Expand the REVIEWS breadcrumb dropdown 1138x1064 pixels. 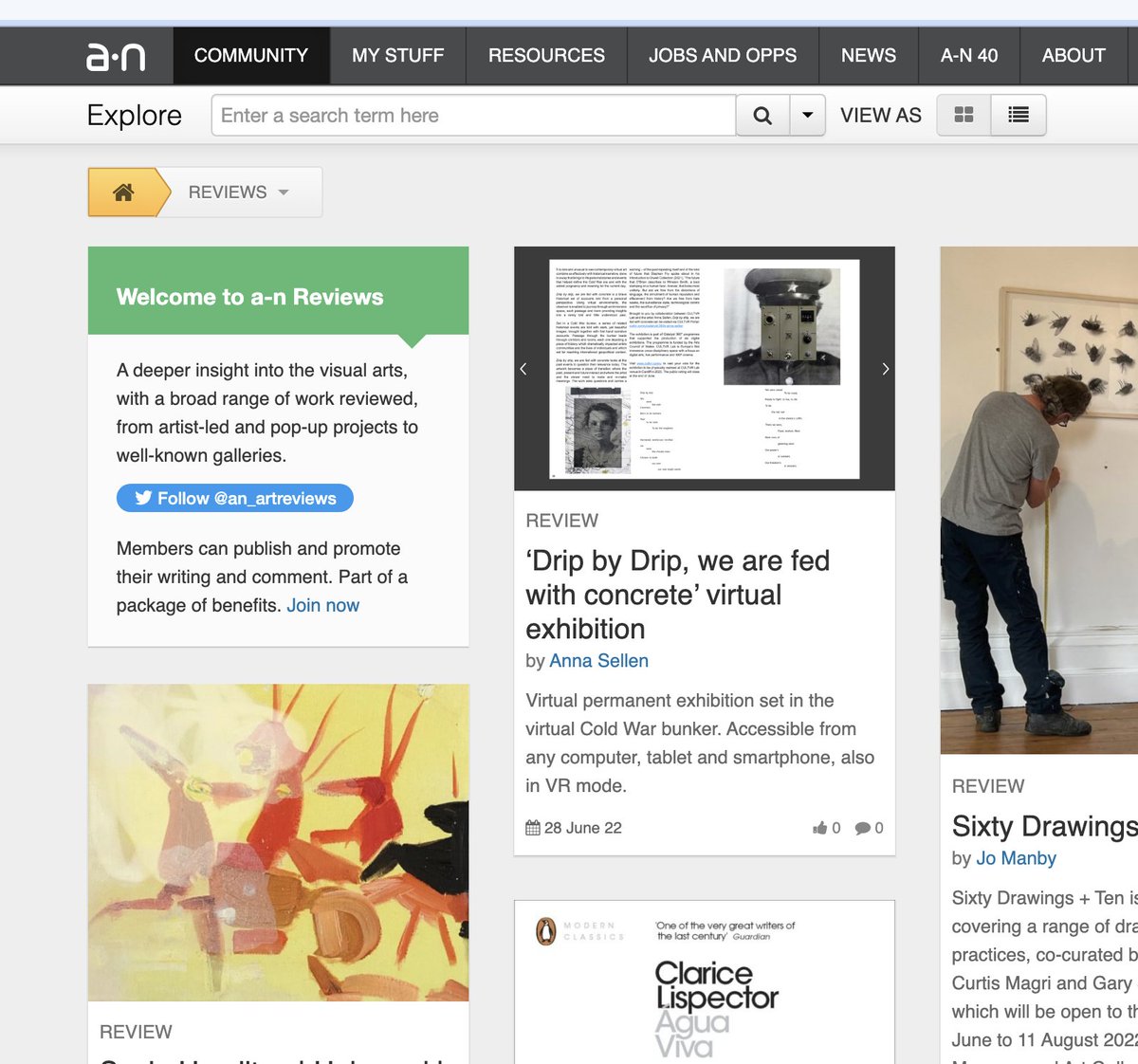(x=283, y=192)
